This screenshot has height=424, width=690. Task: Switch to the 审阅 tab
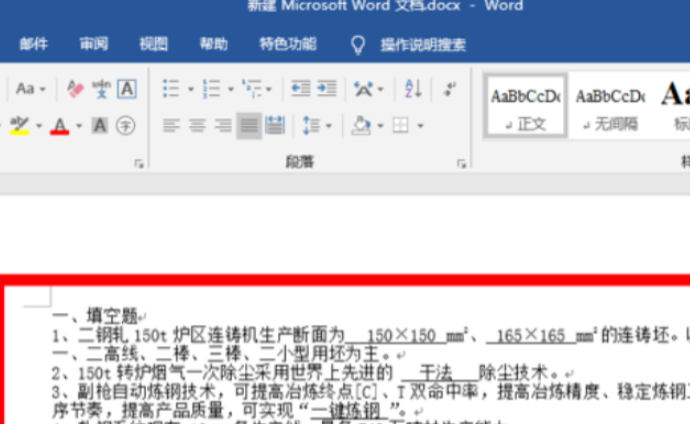pyautogui.click(x=93, y=44)
